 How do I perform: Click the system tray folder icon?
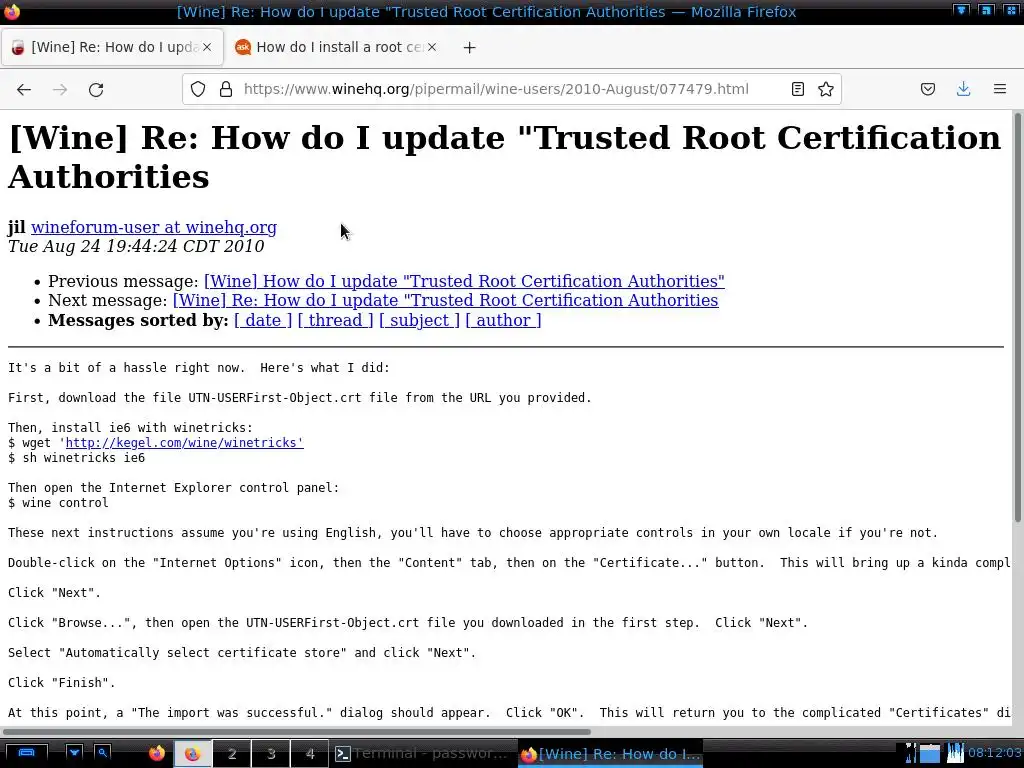[x=930, y=754]
